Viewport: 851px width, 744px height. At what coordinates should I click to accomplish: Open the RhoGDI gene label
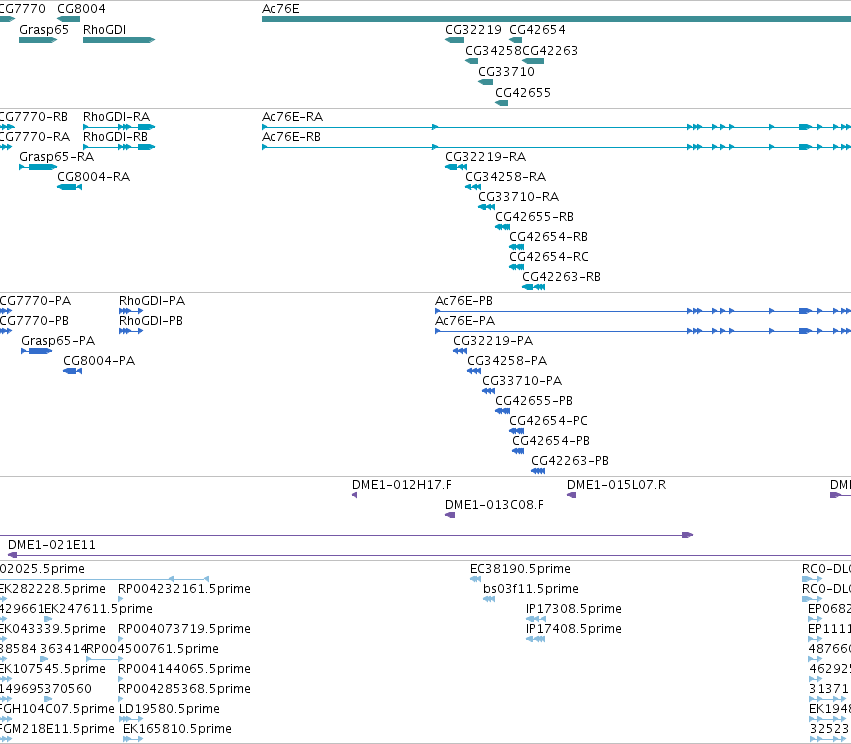(x=104, y=30)
